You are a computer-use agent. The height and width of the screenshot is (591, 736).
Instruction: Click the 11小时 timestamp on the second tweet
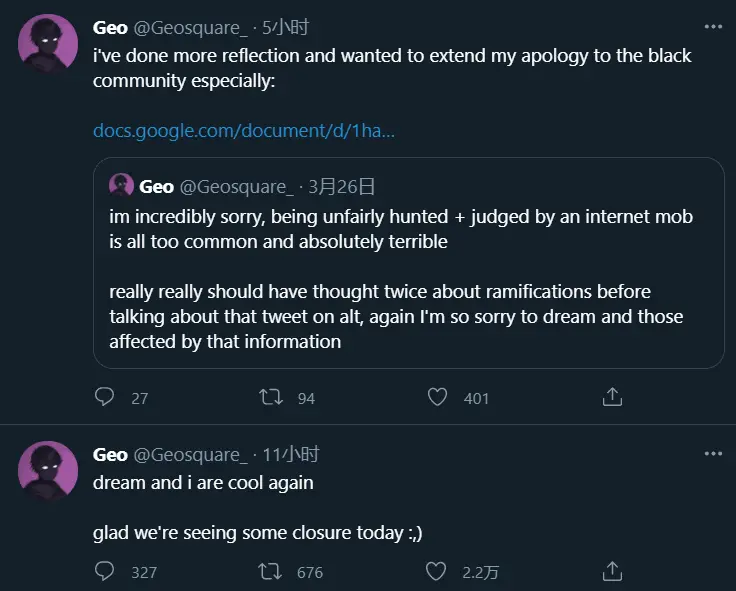[291, 454]
